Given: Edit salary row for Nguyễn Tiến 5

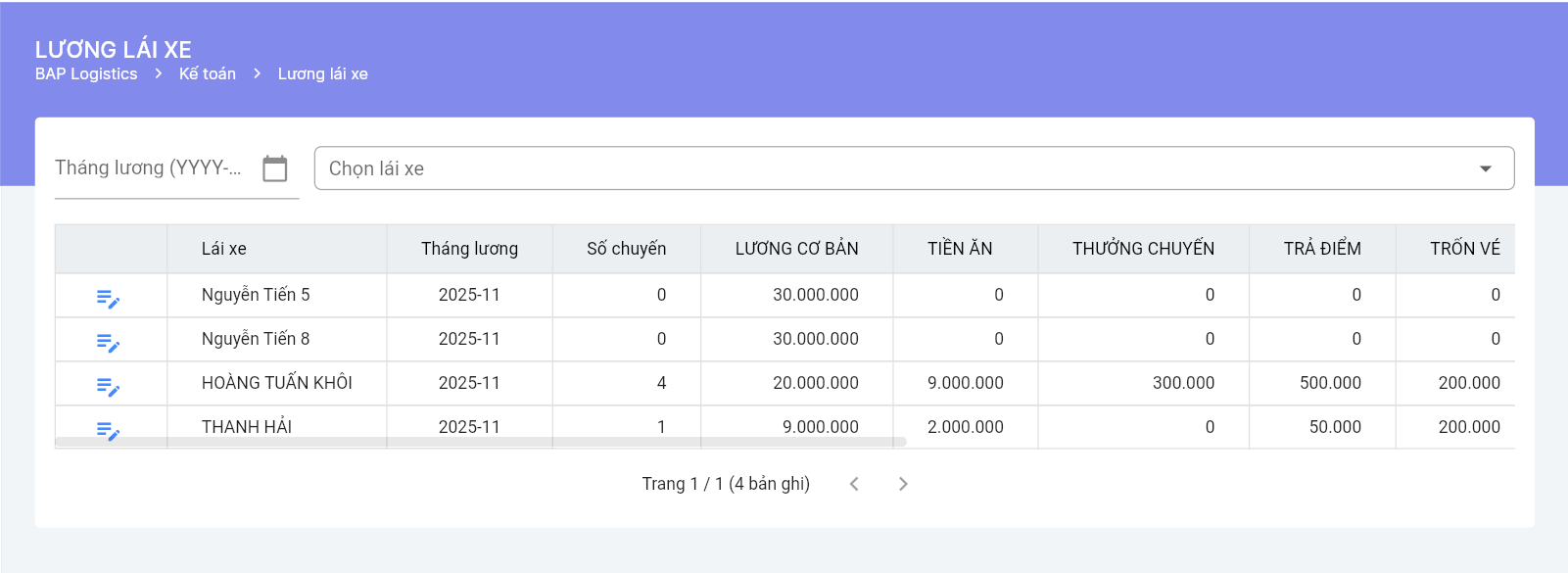Looking at the screenshot, I should (108, 298).
